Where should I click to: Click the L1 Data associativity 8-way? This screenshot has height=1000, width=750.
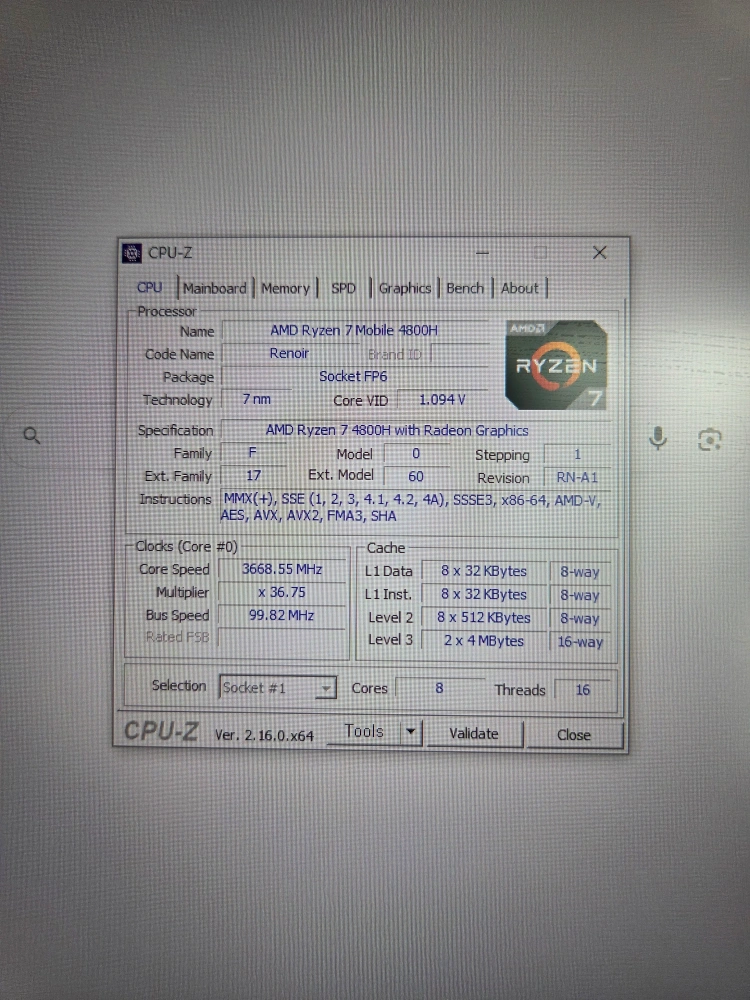pos(580,572)
